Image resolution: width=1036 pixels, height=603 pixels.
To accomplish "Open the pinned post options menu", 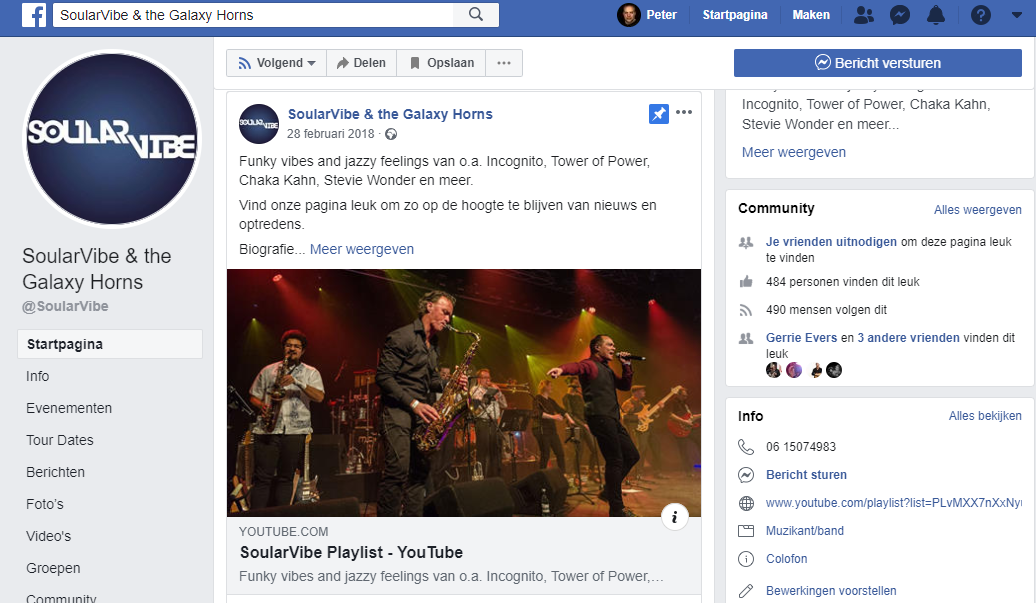I will tap(684, 112).
